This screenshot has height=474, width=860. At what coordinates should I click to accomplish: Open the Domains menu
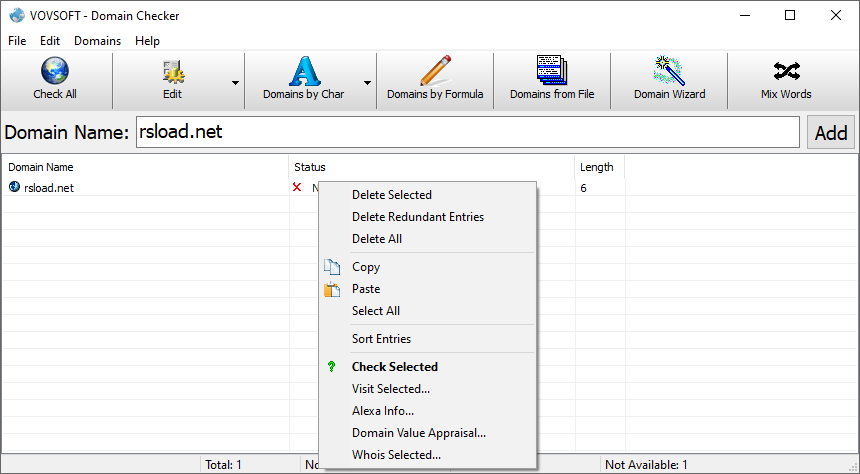click(98, 41)
